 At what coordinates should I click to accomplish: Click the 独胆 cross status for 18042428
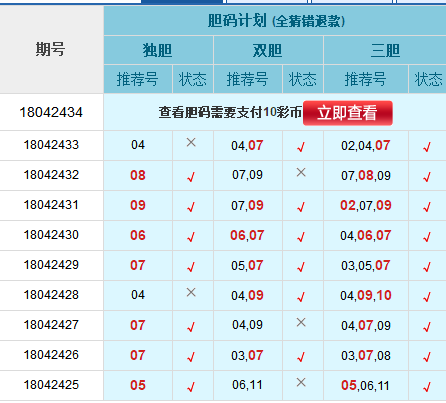(191, 293)
